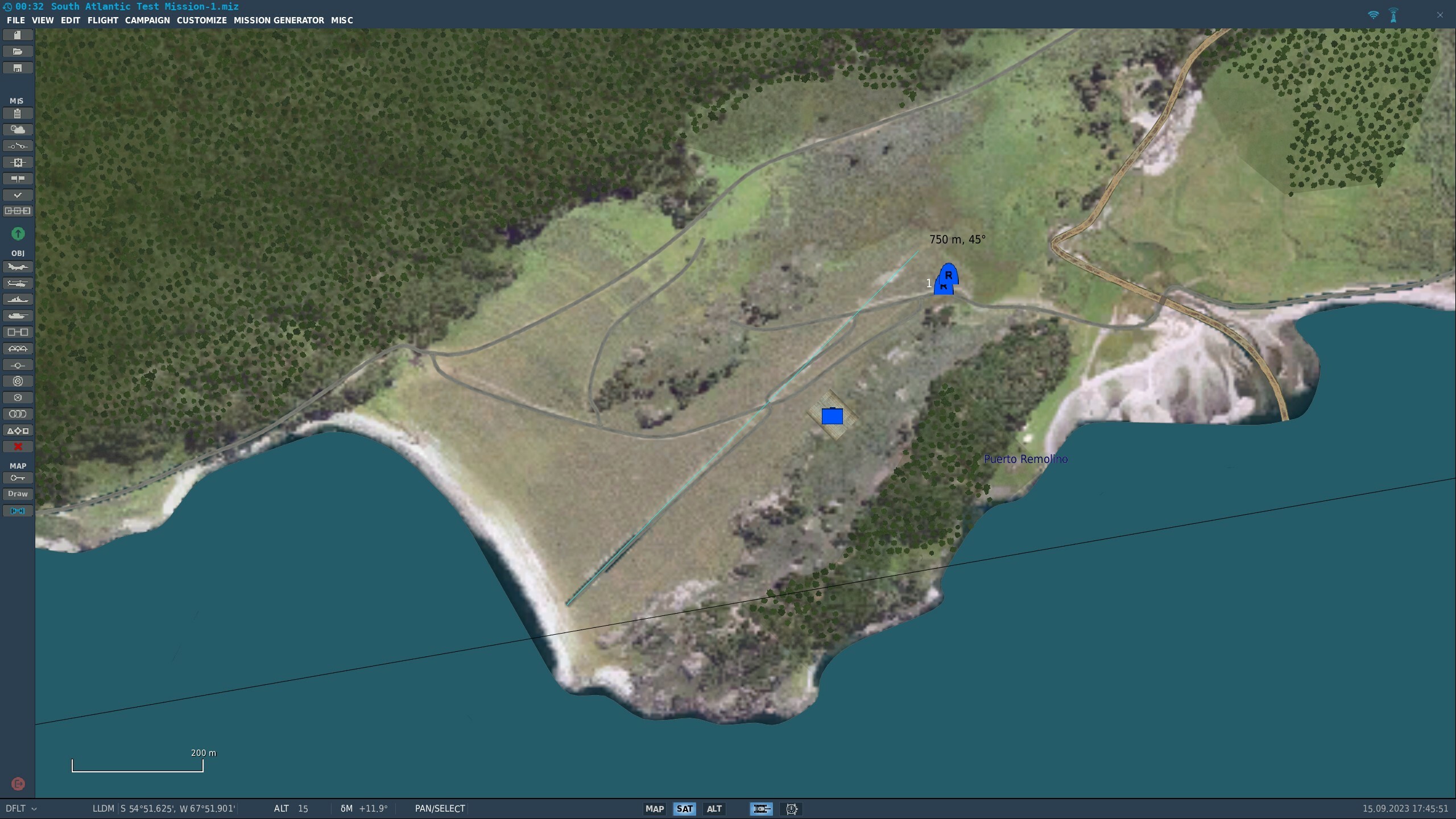Image resolution: width=1456 pixels, height=819 pixels.
Task: Click the Puerto Remolino map label
Action: [x=1025, y=459]
